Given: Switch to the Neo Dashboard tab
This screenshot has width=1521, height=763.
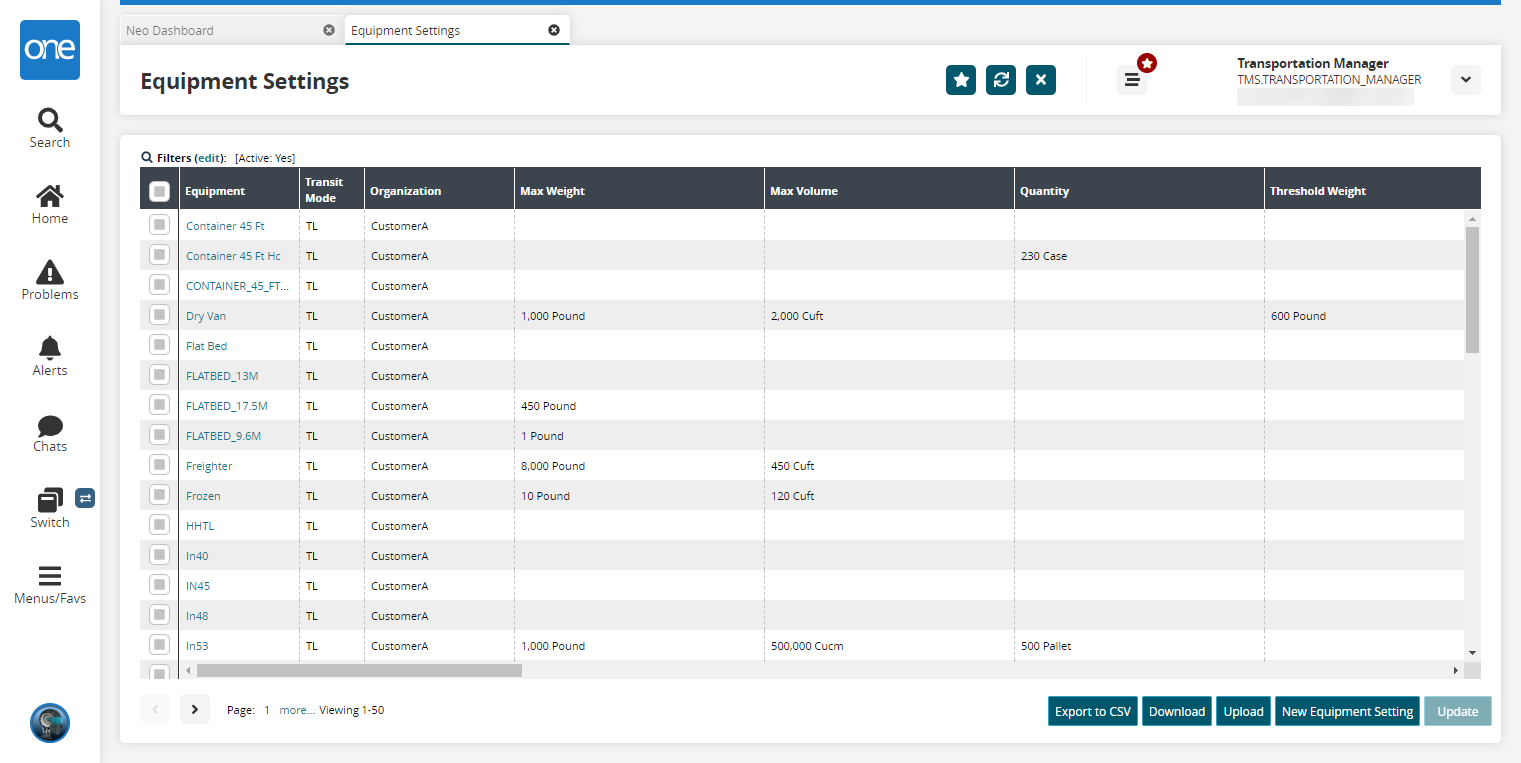Looking at the screenshot, I should click(170, 31).
